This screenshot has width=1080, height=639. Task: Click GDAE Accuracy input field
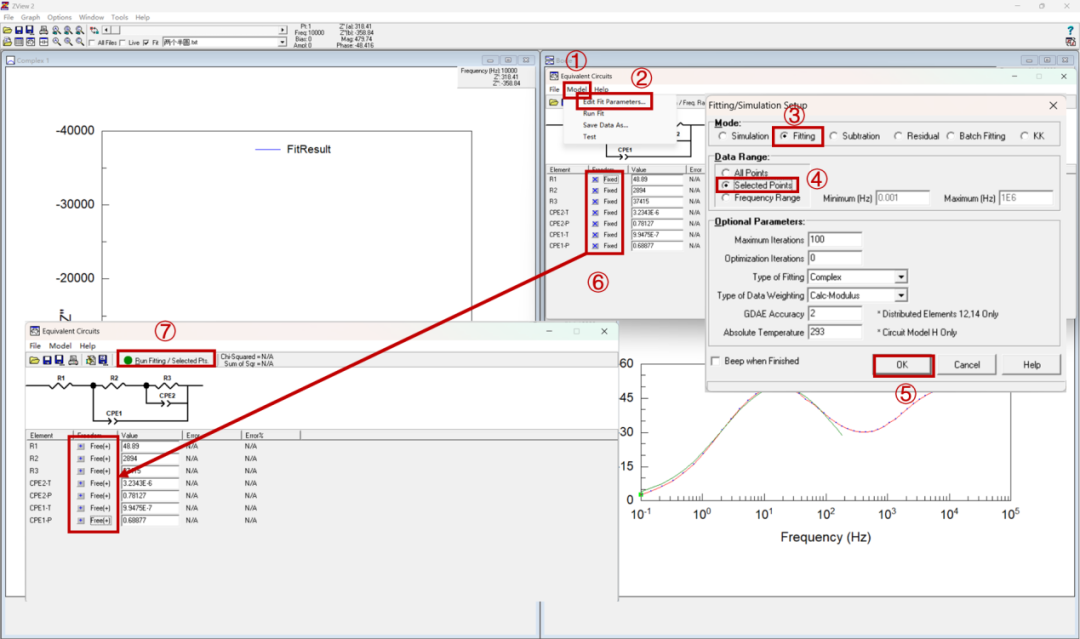coord(834,313)
